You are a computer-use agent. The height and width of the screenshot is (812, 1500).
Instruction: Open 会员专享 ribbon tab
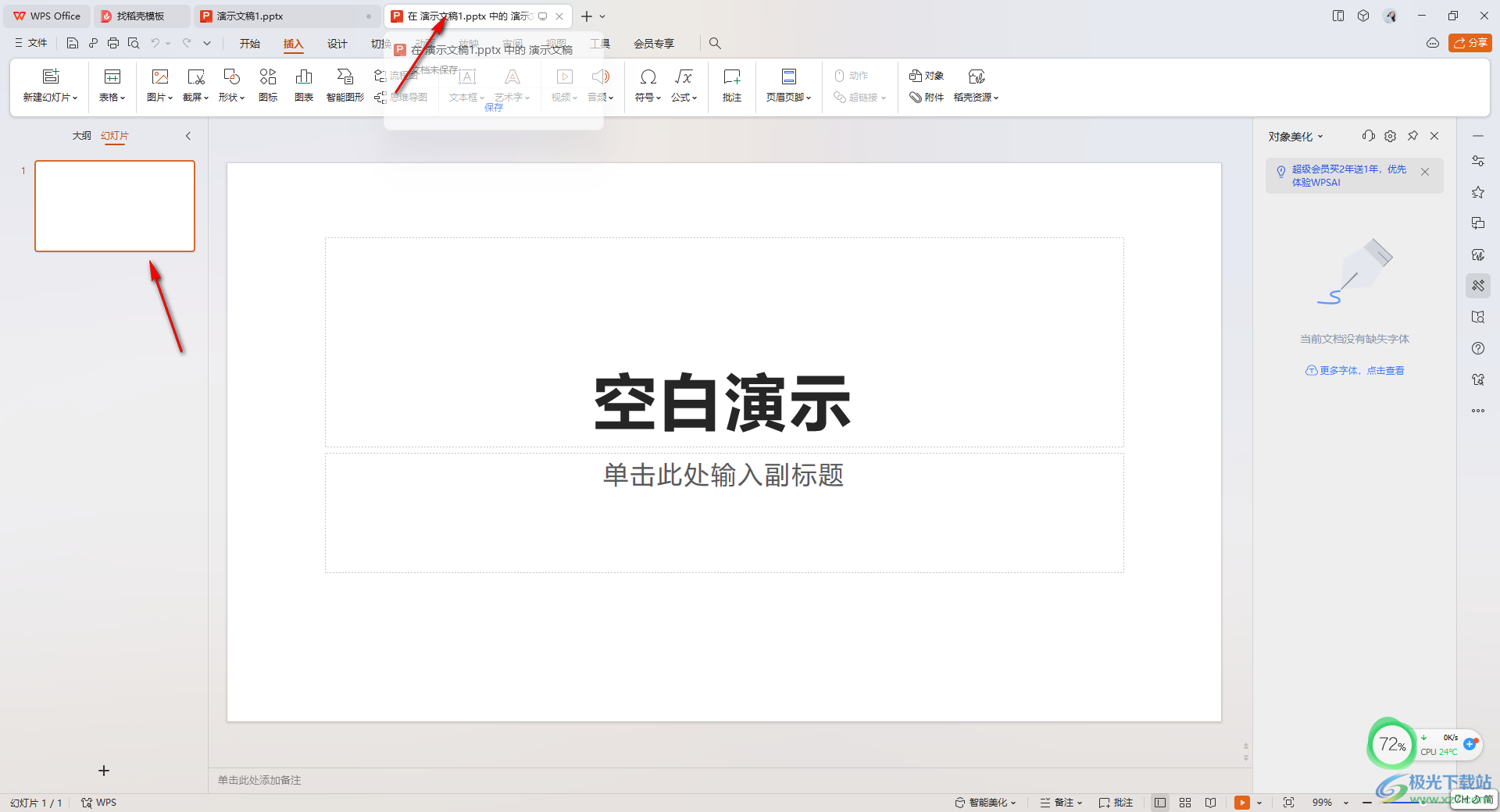[654, 44]
